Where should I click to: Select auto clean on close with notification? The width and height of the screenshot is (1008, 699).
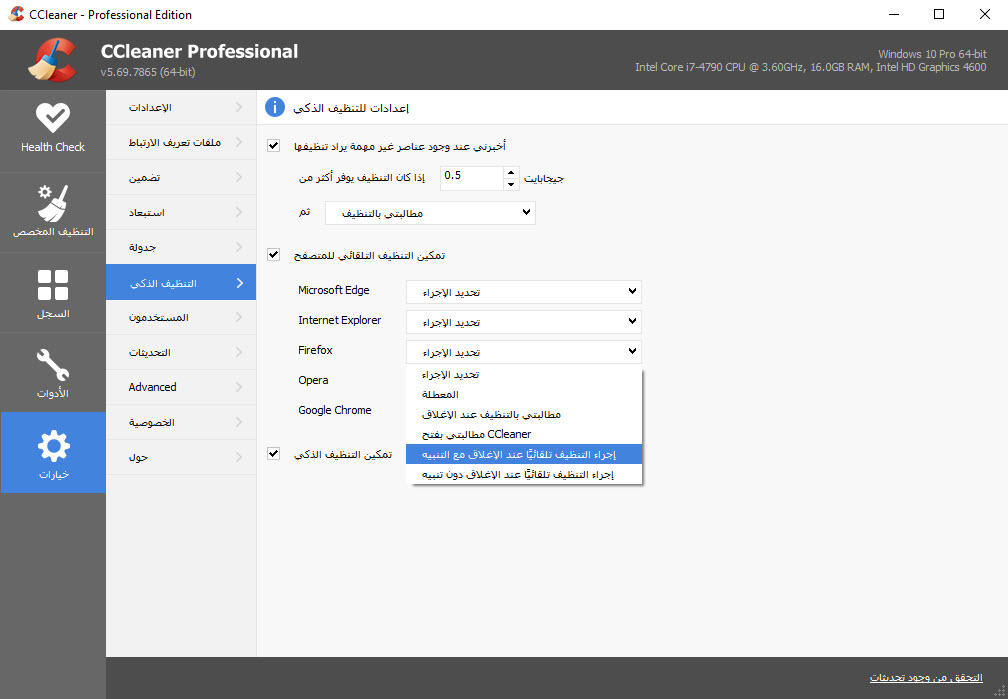click(524, 454)
